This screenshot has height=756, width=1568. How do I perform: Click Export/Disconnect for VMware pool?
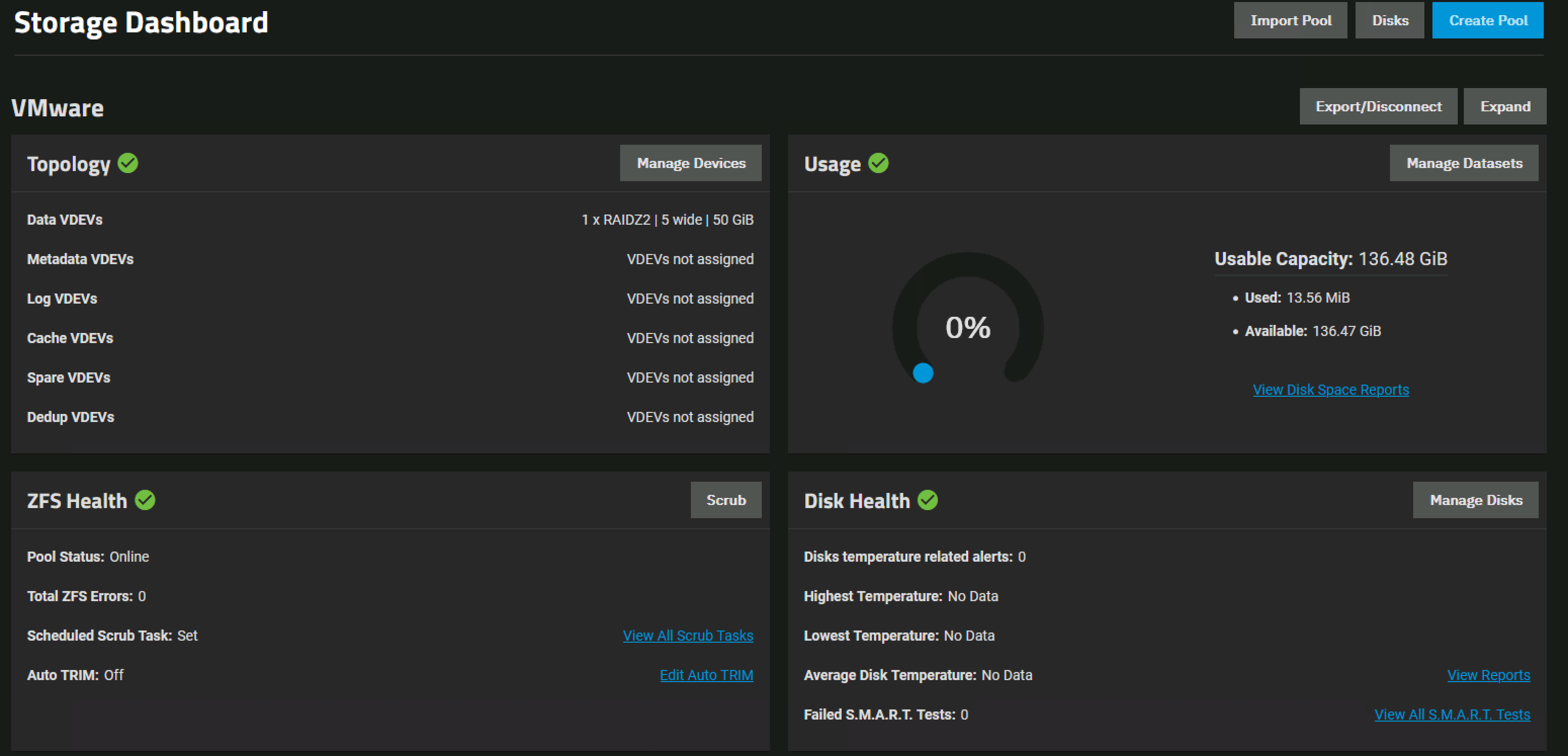(x=1378, y=107)
